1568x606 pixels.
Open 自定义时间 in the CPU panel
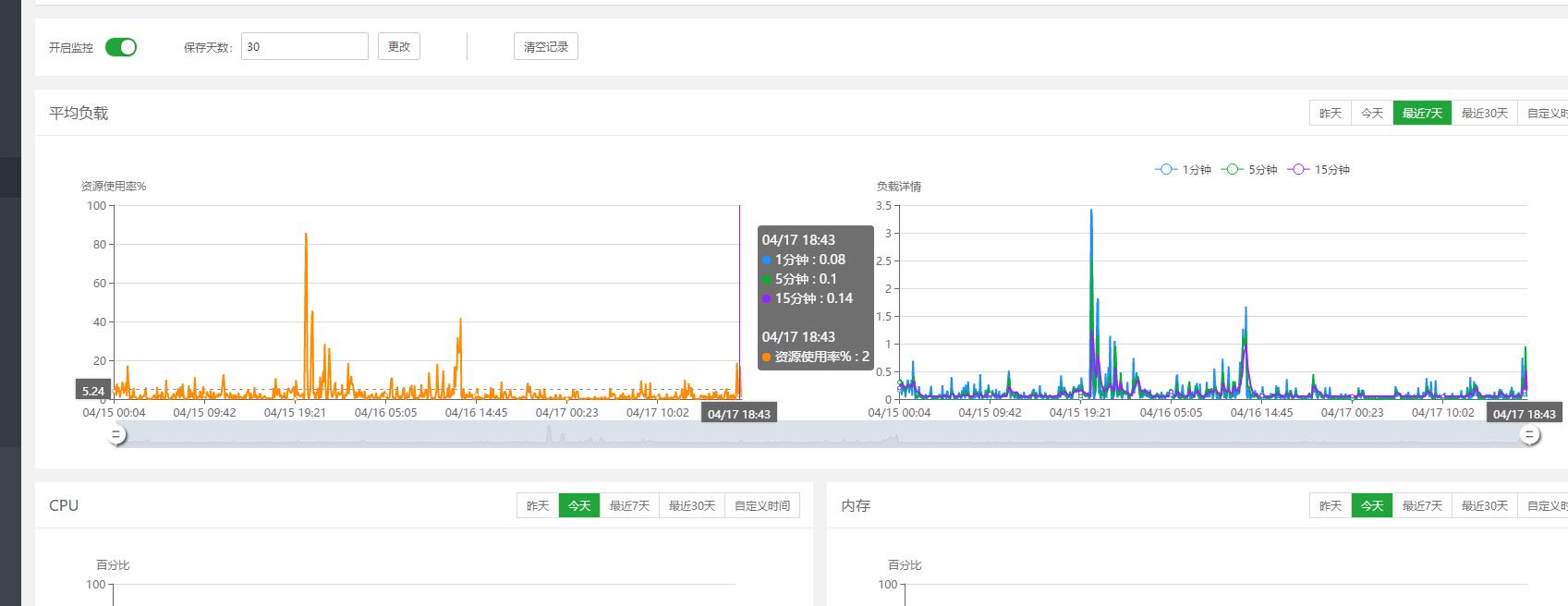pyautogui.click(x=762, y=506)
